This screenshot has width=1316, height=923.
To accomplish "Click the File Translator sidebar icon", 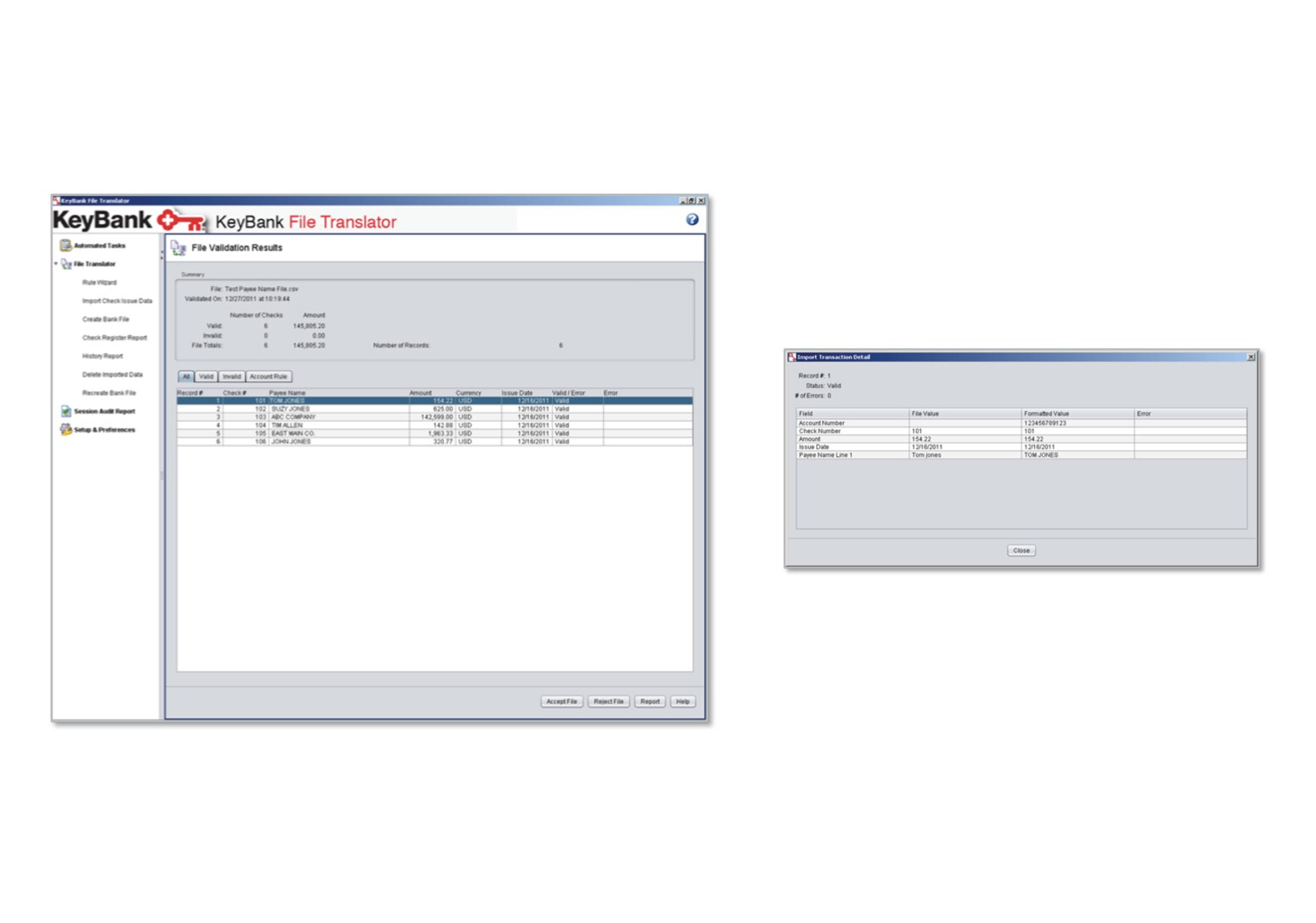I will (66, 264).
